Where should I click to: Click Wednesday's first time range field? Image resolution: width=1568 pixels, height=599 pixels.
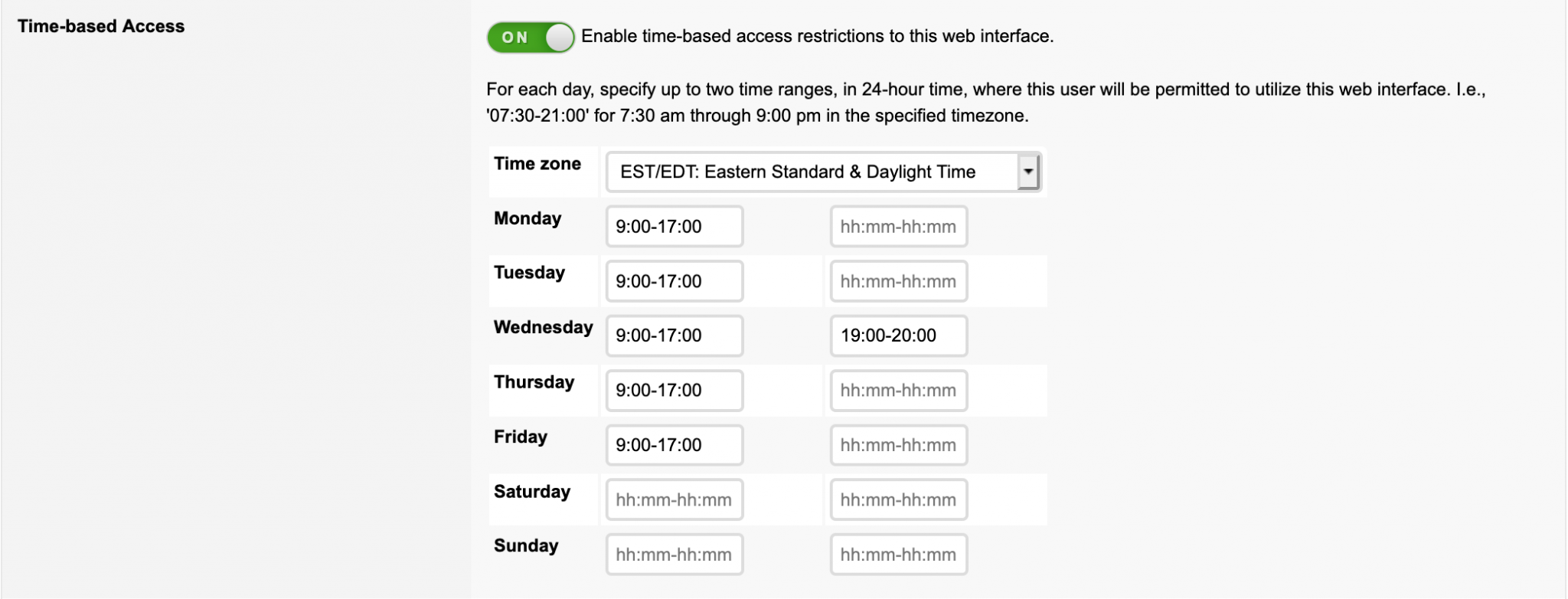(x=674, y=335)
